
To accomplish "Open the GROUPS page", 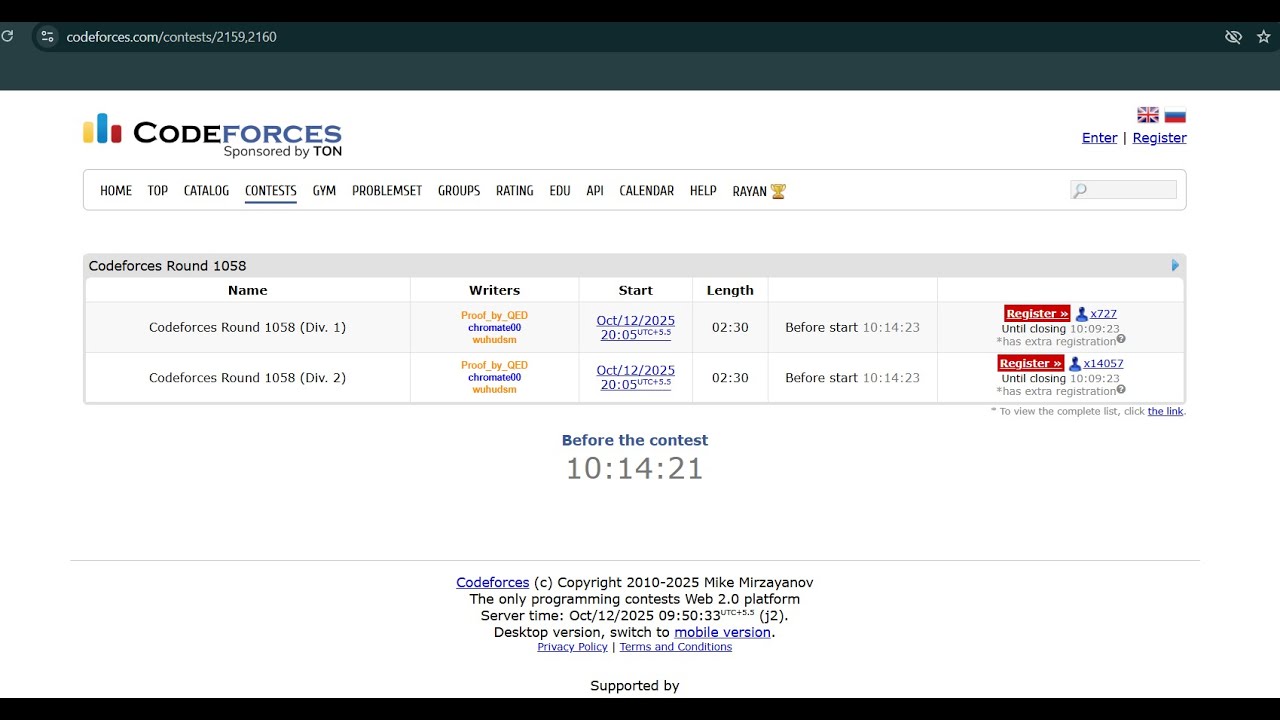I will [x=459, y=191].
